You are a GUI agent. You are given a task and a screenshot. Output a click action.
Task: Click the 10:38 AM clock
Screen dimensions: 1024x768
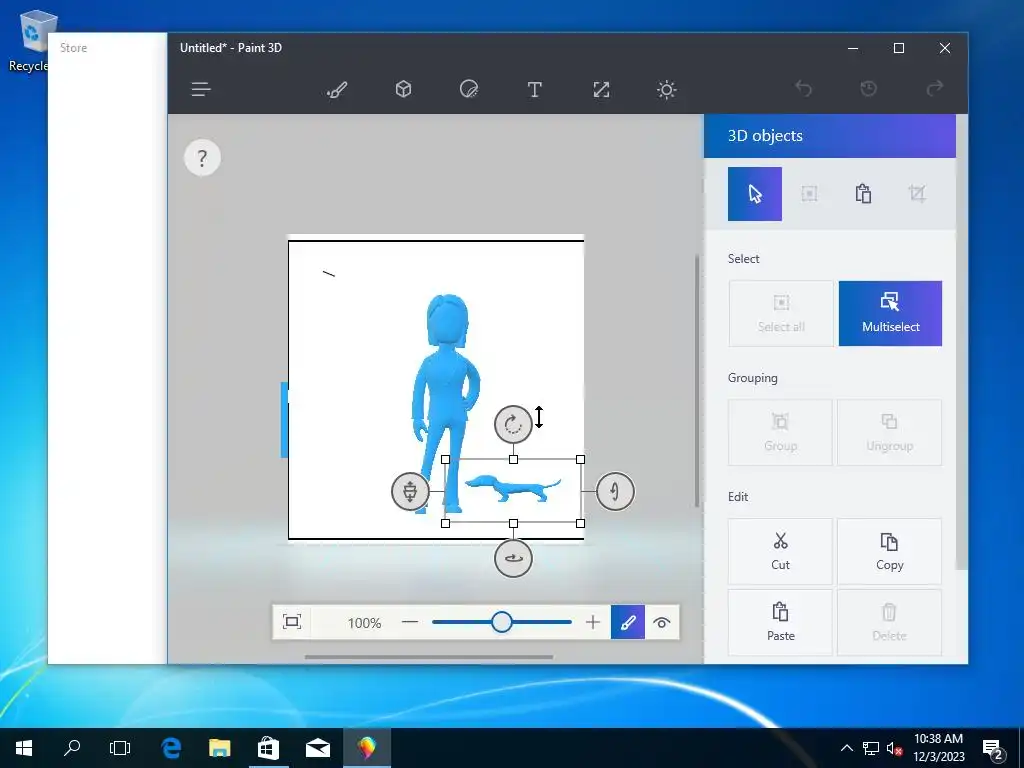pos(938,739)
